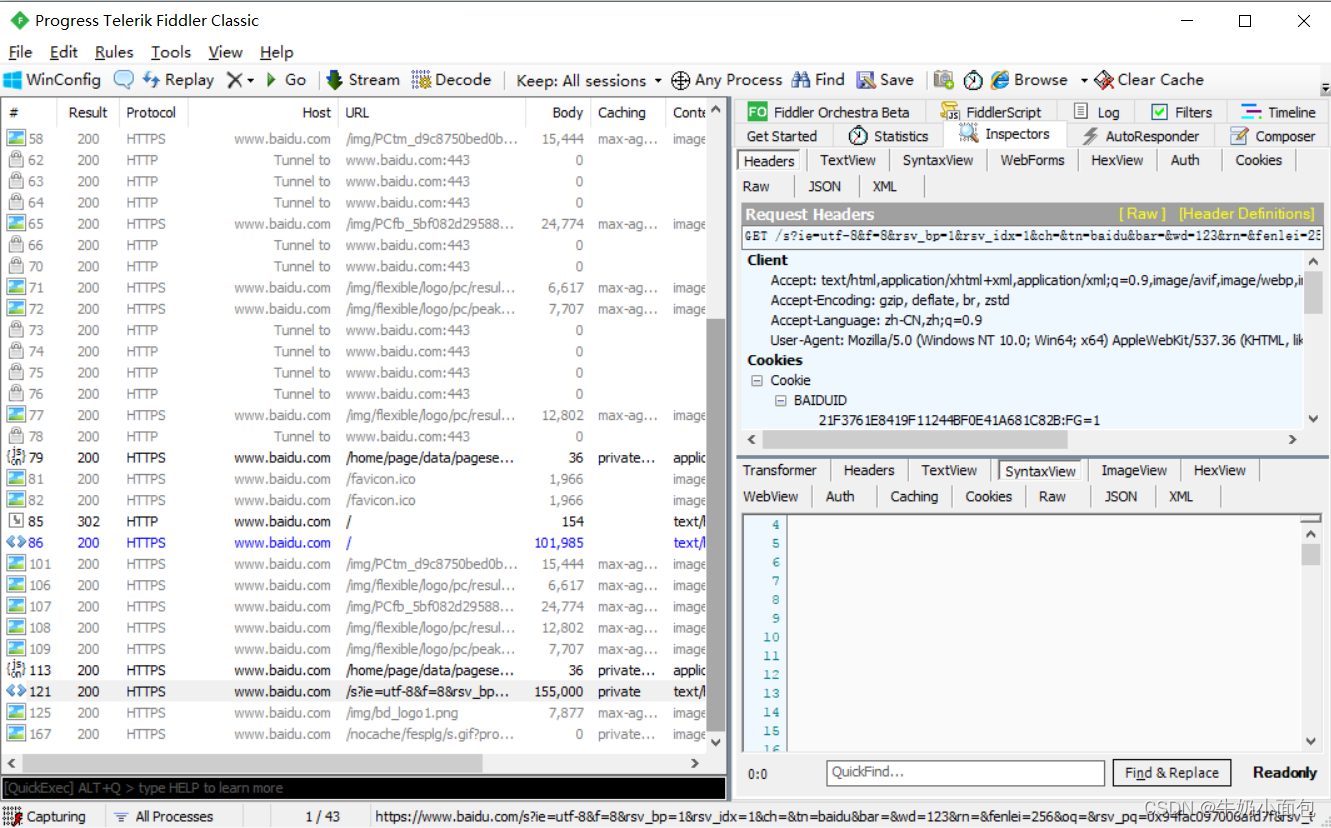
Task: Open the Keep: All sessions dropdown
Action: (x=588, y=79)
